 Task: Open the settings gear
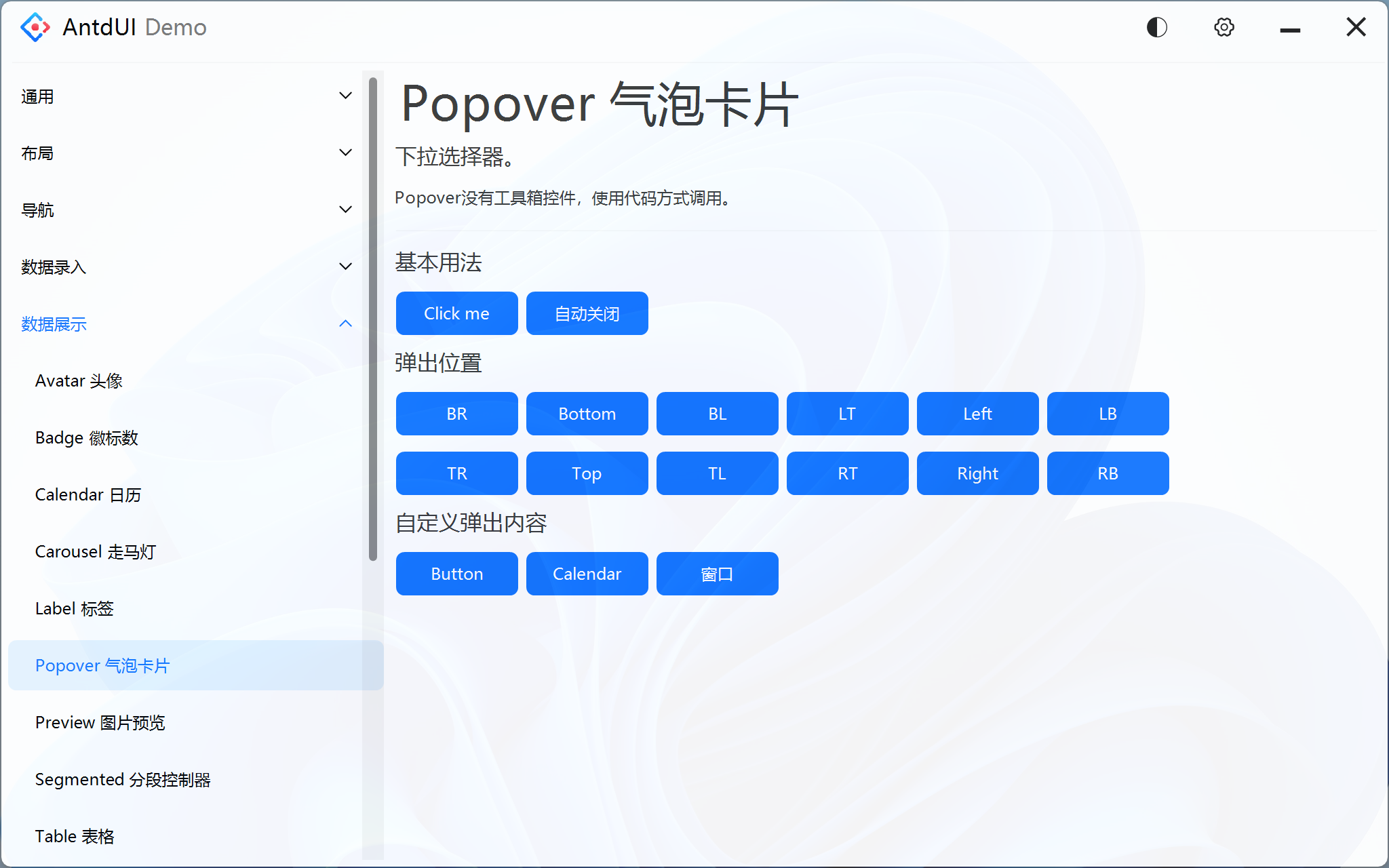point(1224,27)
